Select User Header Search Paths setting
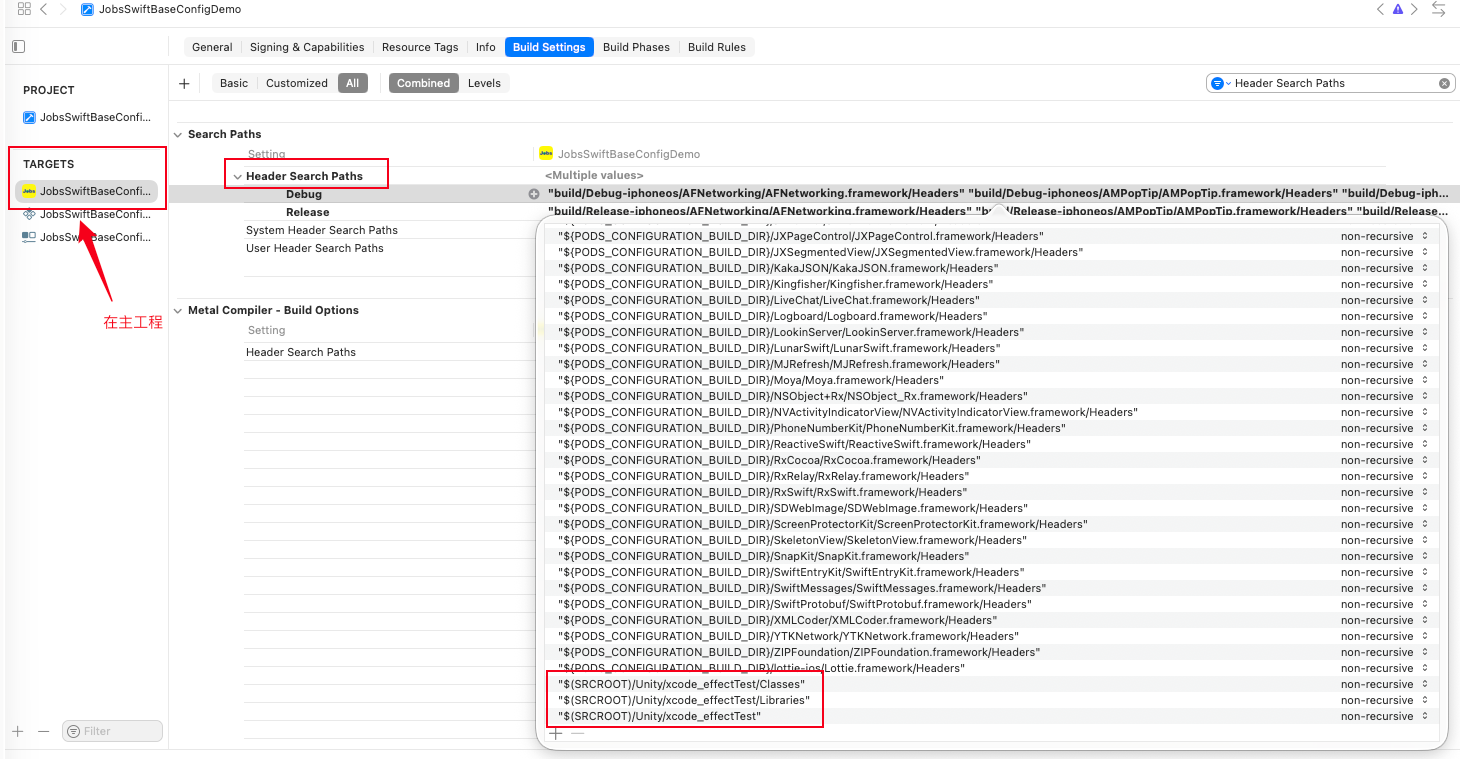1460x759 pixels. [315, 248]
